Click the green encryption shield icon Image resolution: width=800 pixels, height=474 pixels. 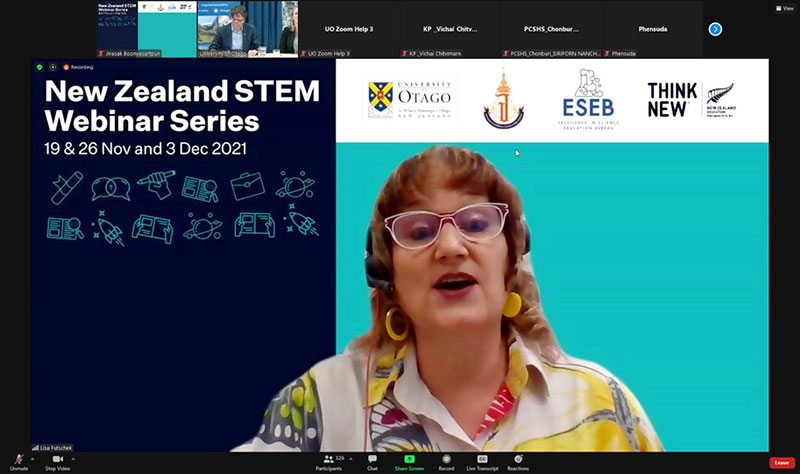[39, 67]
